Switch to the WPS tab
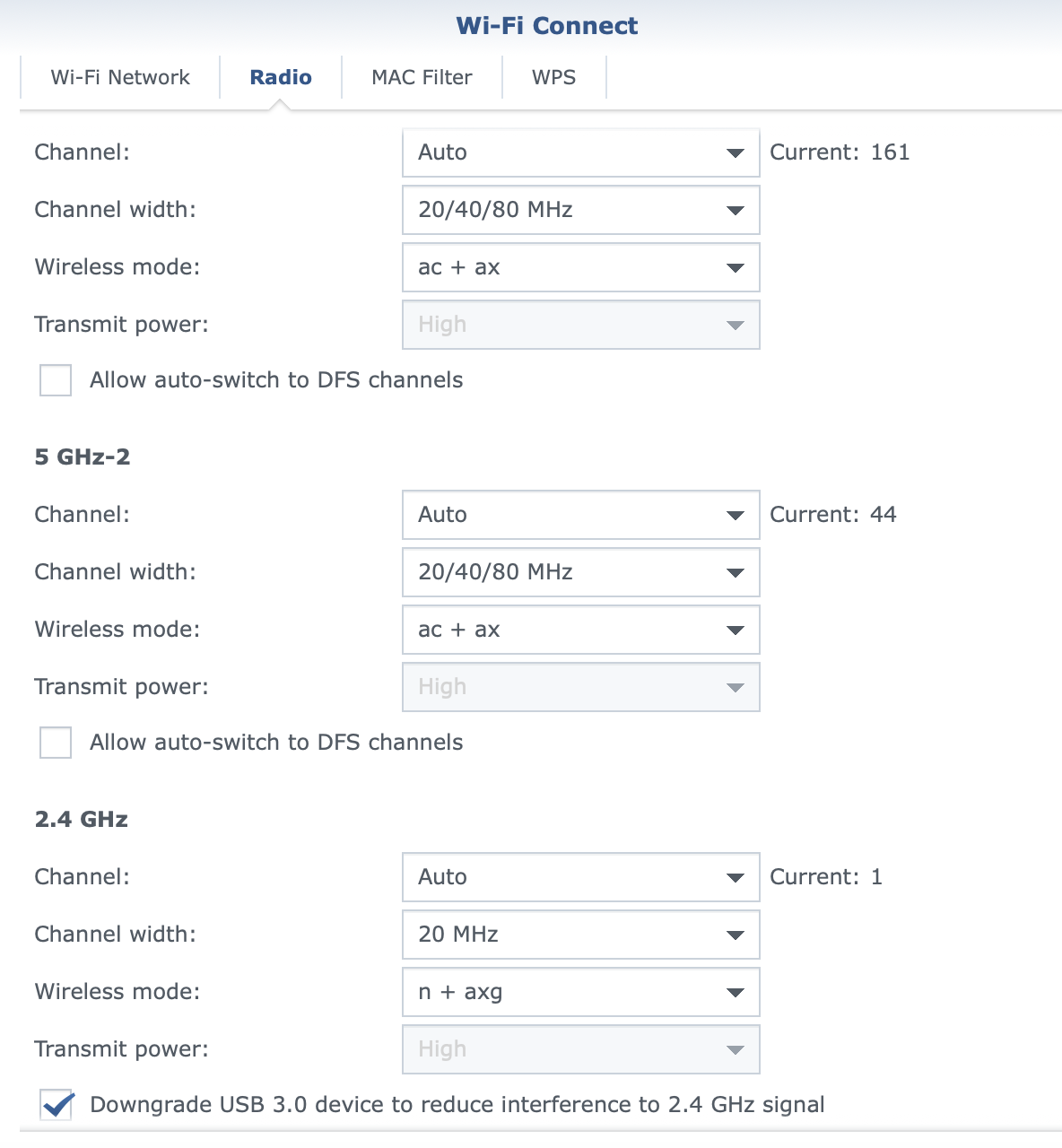This screenshot has width=1062, height=1148. click(554, 77)
